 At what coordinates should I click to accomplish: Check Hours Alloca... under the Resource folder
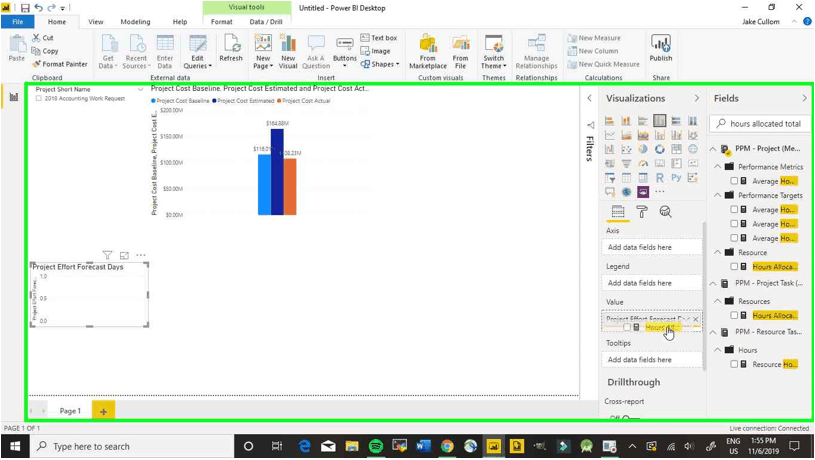coord(734,267)
